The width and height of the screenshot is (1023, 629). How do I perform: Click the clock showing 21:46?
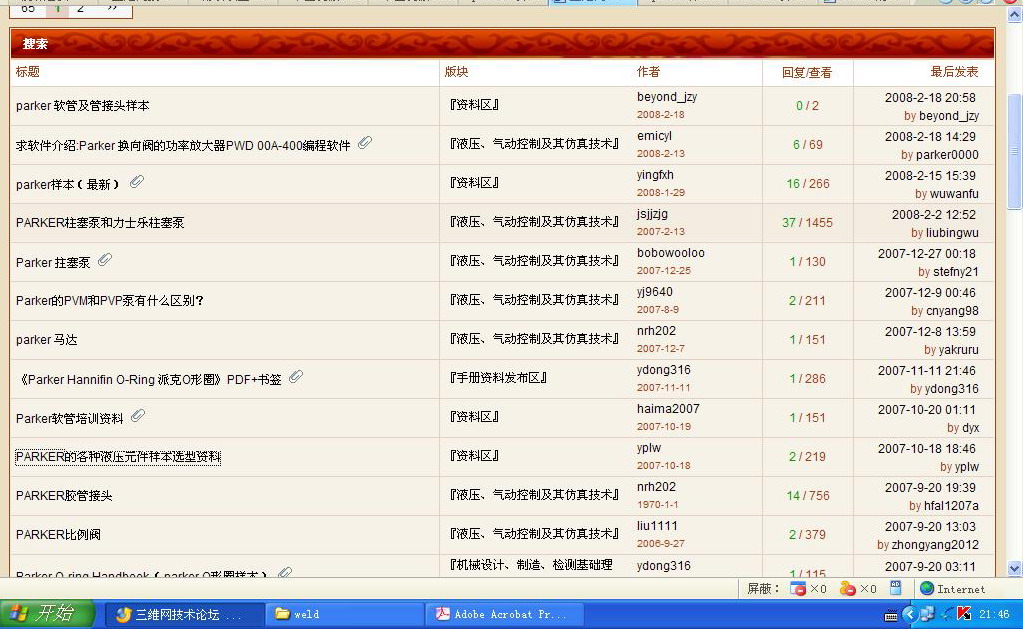click(994, 614)
